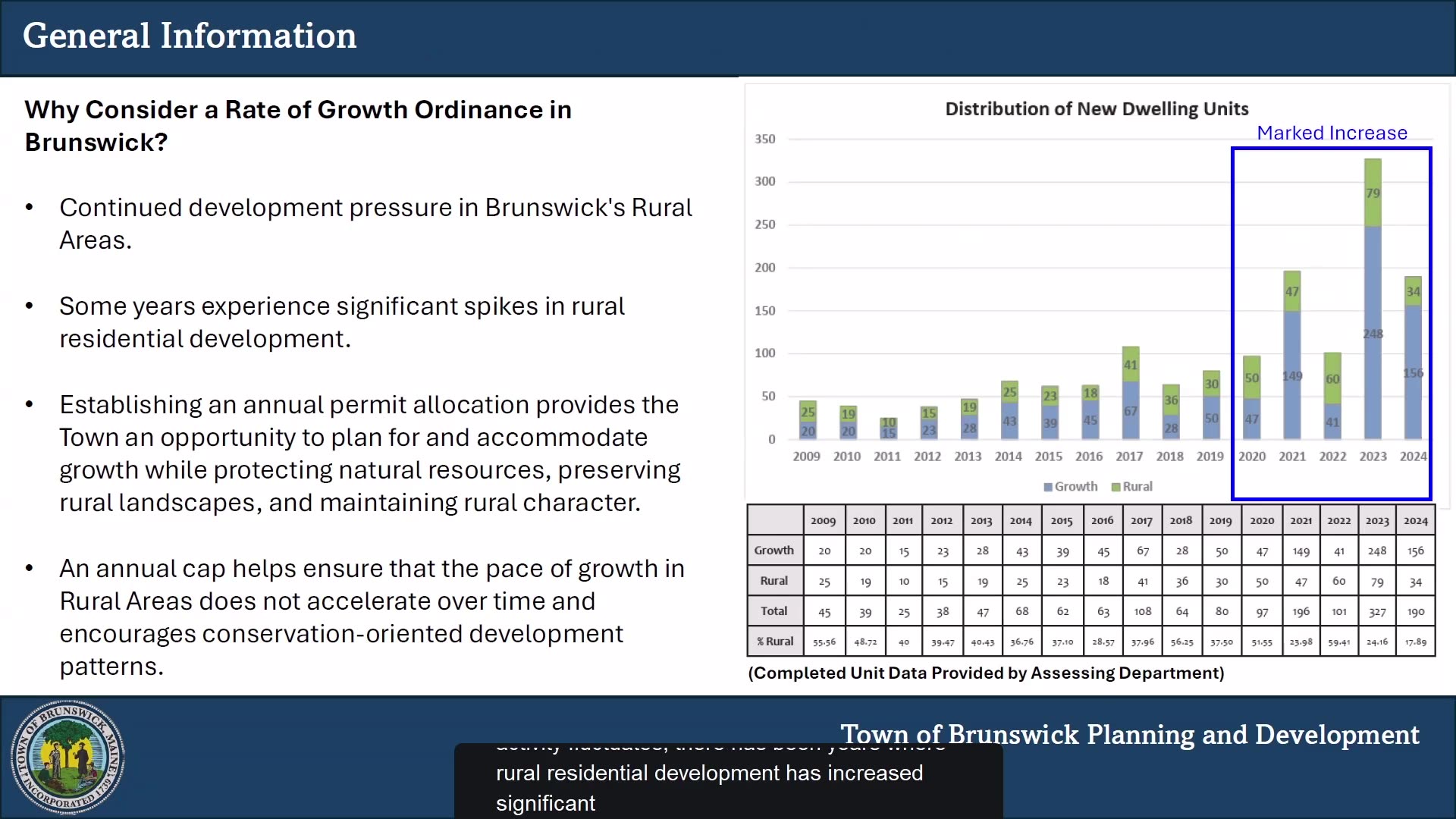Click the caption 'rural residential development has increased'
Image resolution: width=1456 pixels, height=819 pixels.
[x=709, y=773]
